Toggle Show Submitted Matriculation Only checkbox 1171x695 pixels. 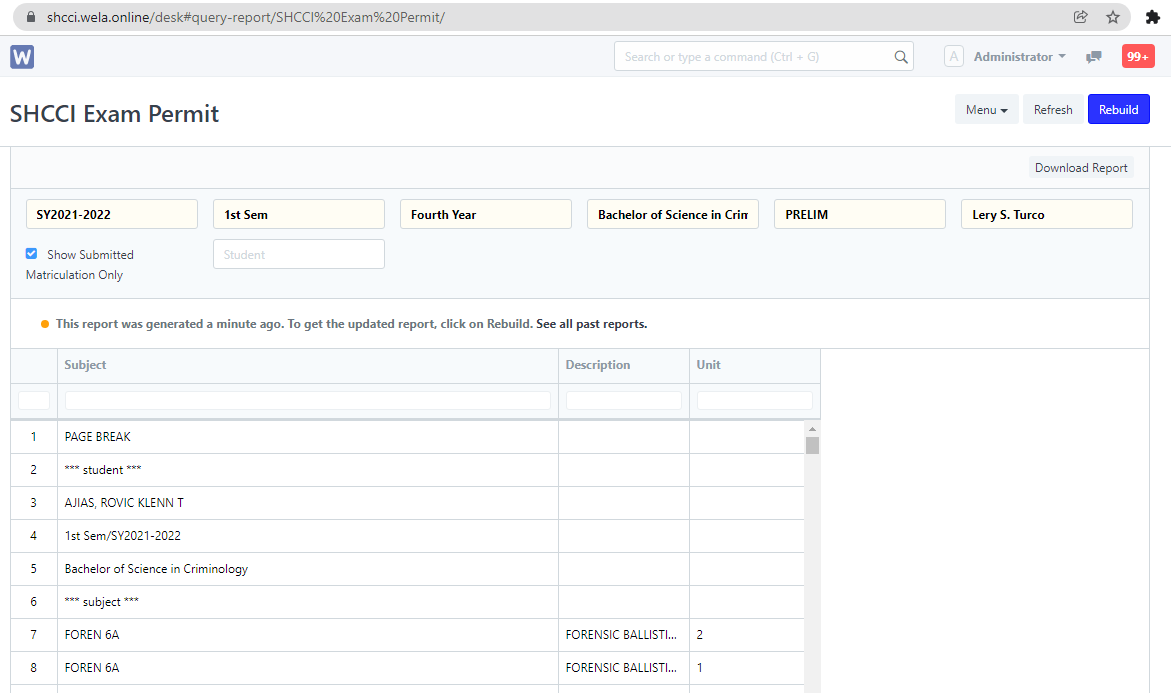click(x=31, y=254)
